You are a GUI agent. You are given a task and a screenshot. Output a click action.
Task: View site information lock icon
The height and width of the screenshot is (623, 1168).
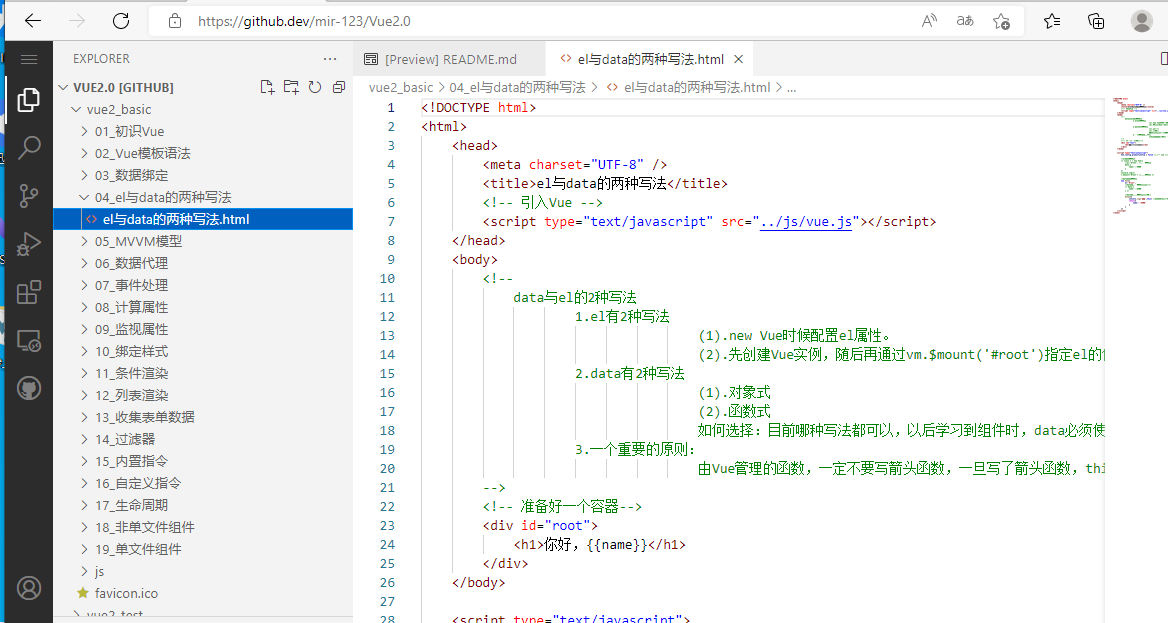coord(175,21)
